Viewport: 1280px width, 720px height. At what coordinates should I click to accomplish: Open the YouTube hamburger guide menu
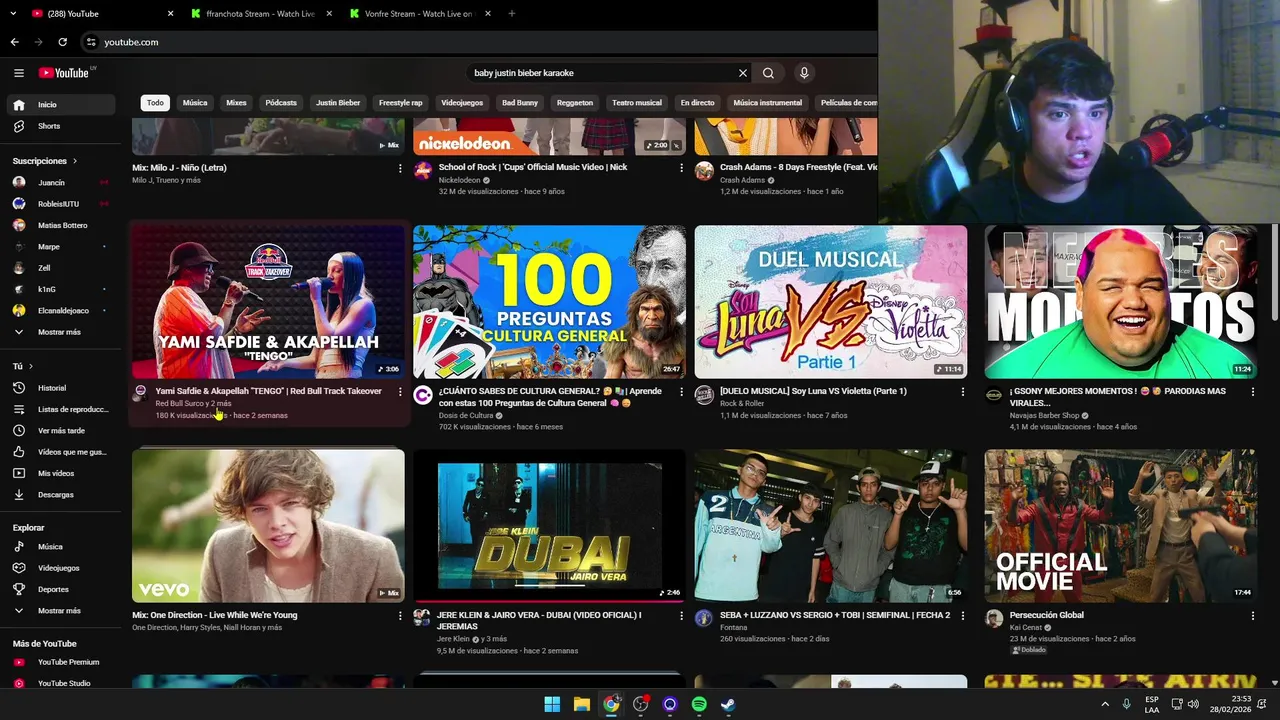(18, 73)
